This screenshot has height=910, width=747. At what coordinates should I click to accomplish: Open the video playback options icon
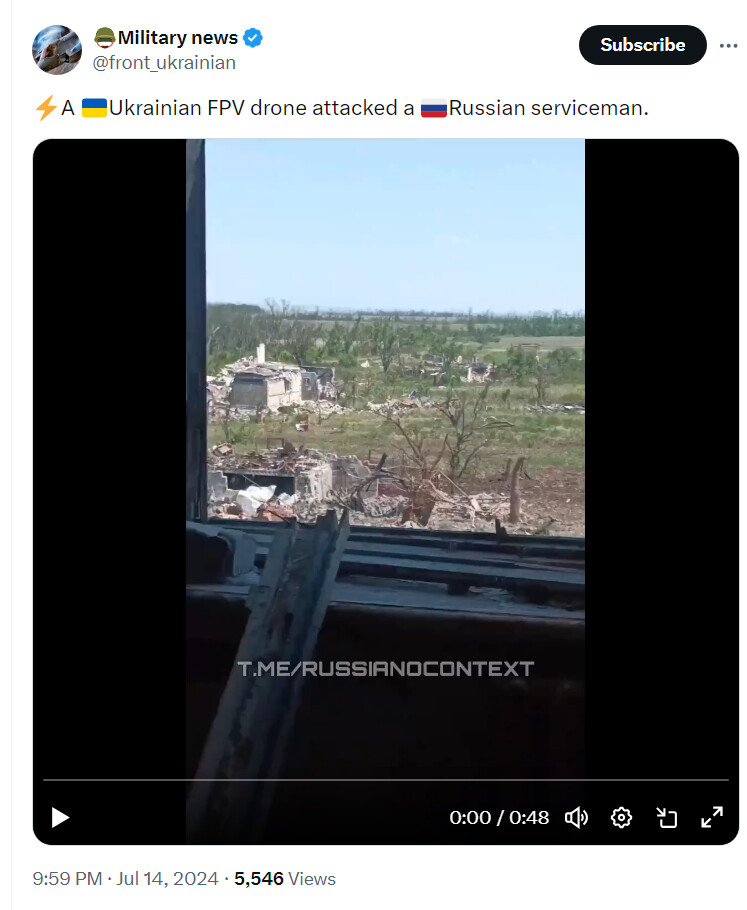click(x=666, y=818)
